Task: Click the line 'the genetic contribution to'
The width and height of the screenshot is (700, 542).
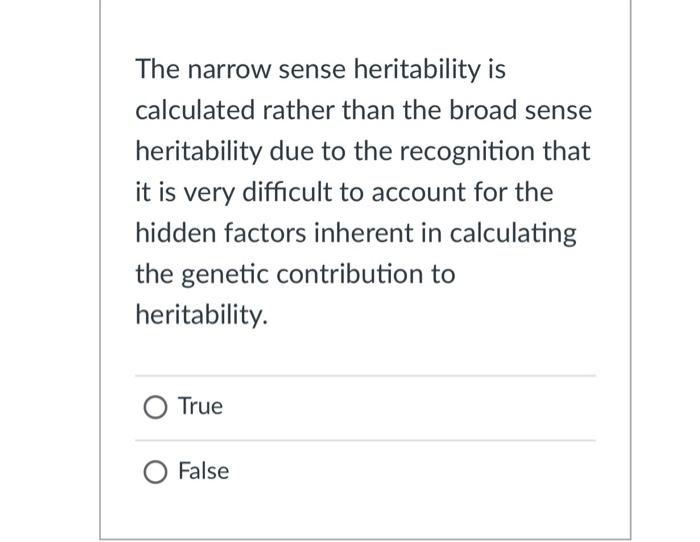Action: click(295, 274)
